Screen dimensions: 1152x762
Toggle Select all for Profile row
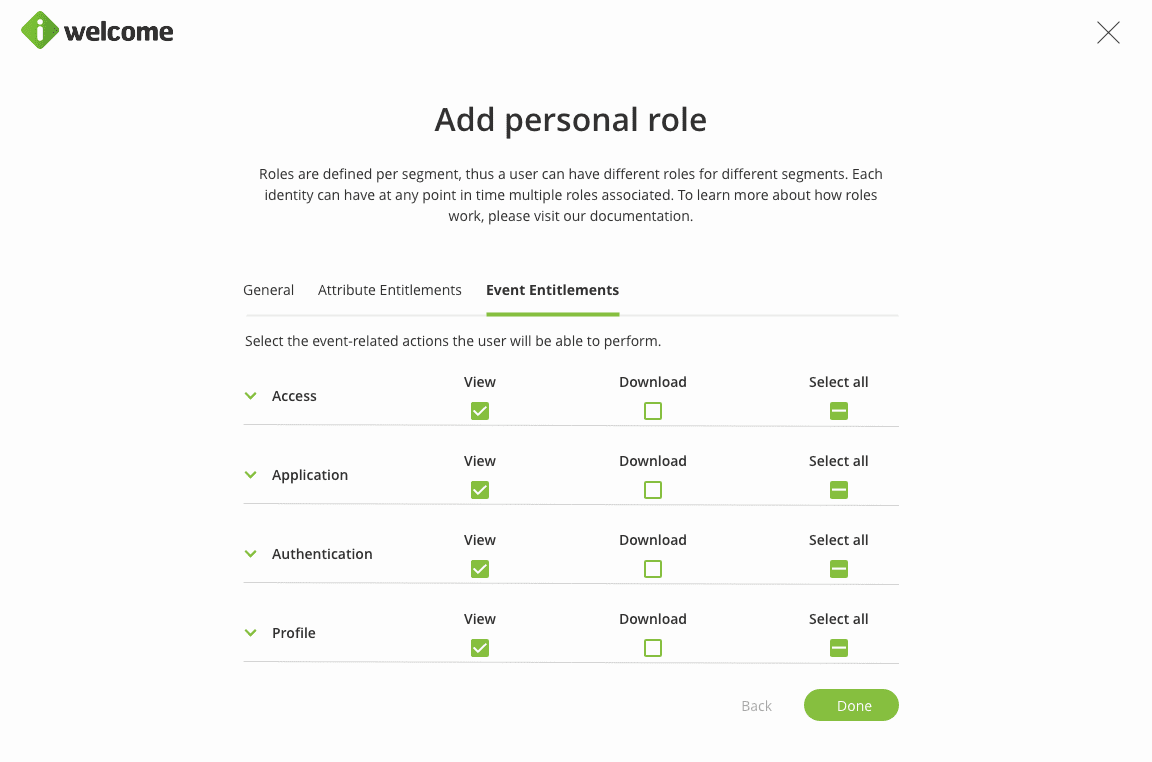tap(839, 648)
